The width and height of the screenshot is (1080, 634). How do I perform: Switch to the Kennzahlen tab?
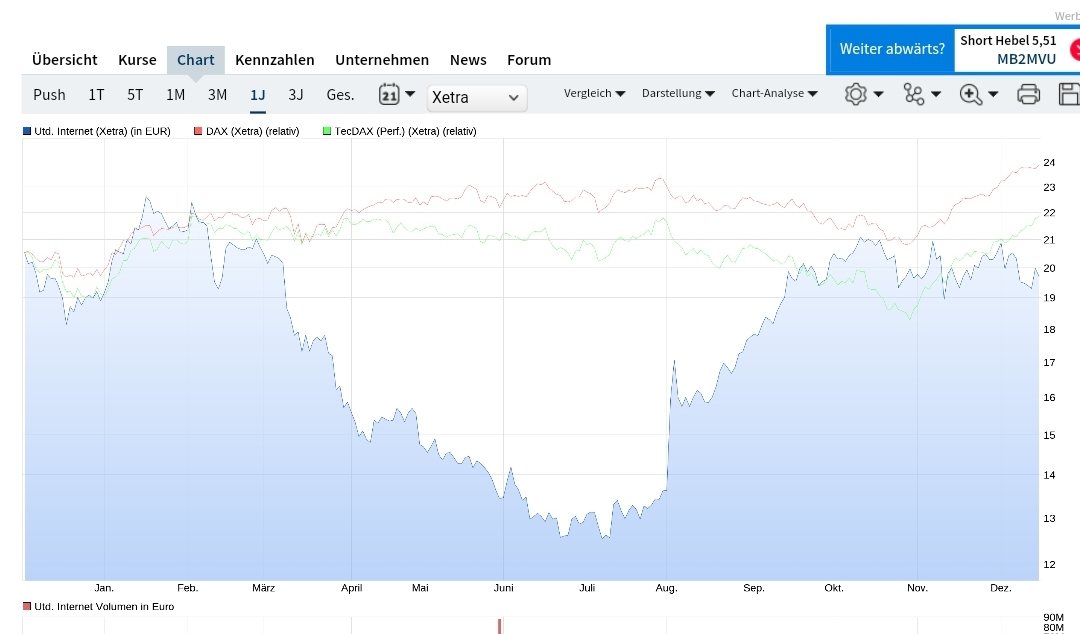pyautogui.click(x=275, y=60)
